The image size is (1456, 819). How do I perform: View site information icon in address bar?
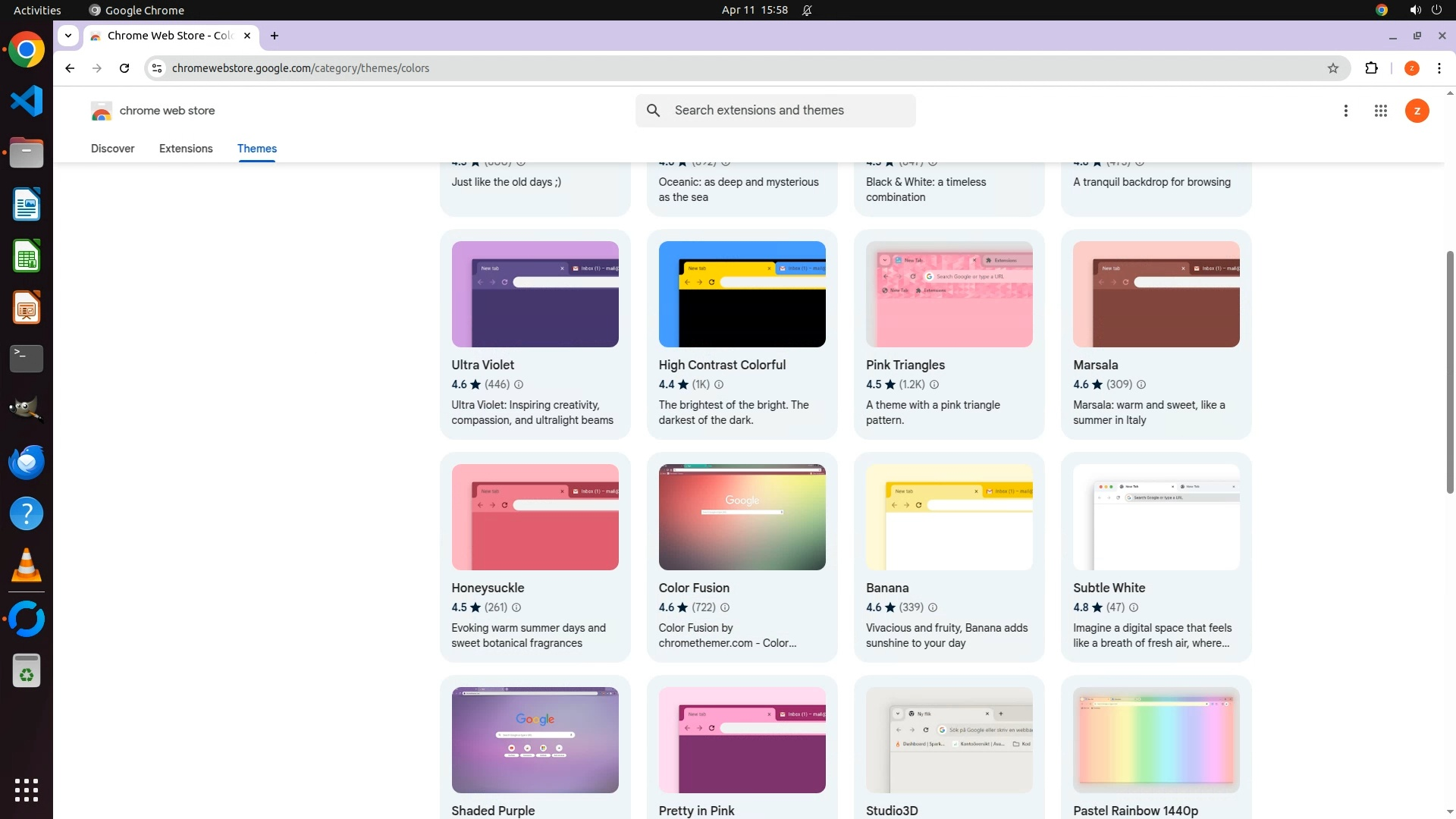pos(157,68)
